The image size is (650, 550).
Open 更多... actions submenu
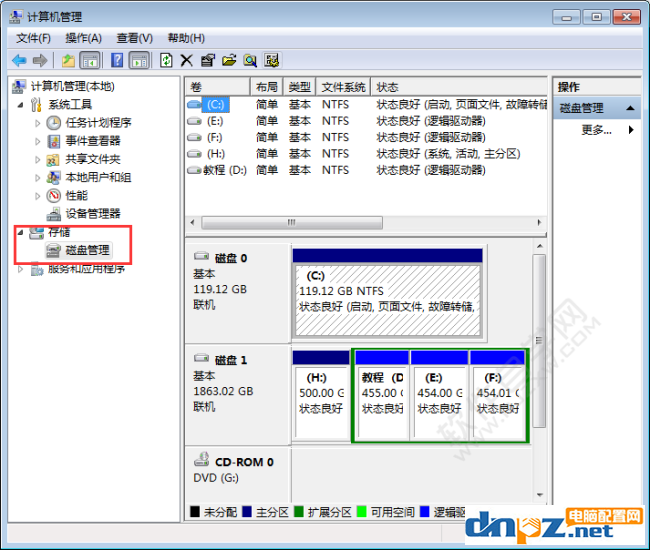pos(597,130)
